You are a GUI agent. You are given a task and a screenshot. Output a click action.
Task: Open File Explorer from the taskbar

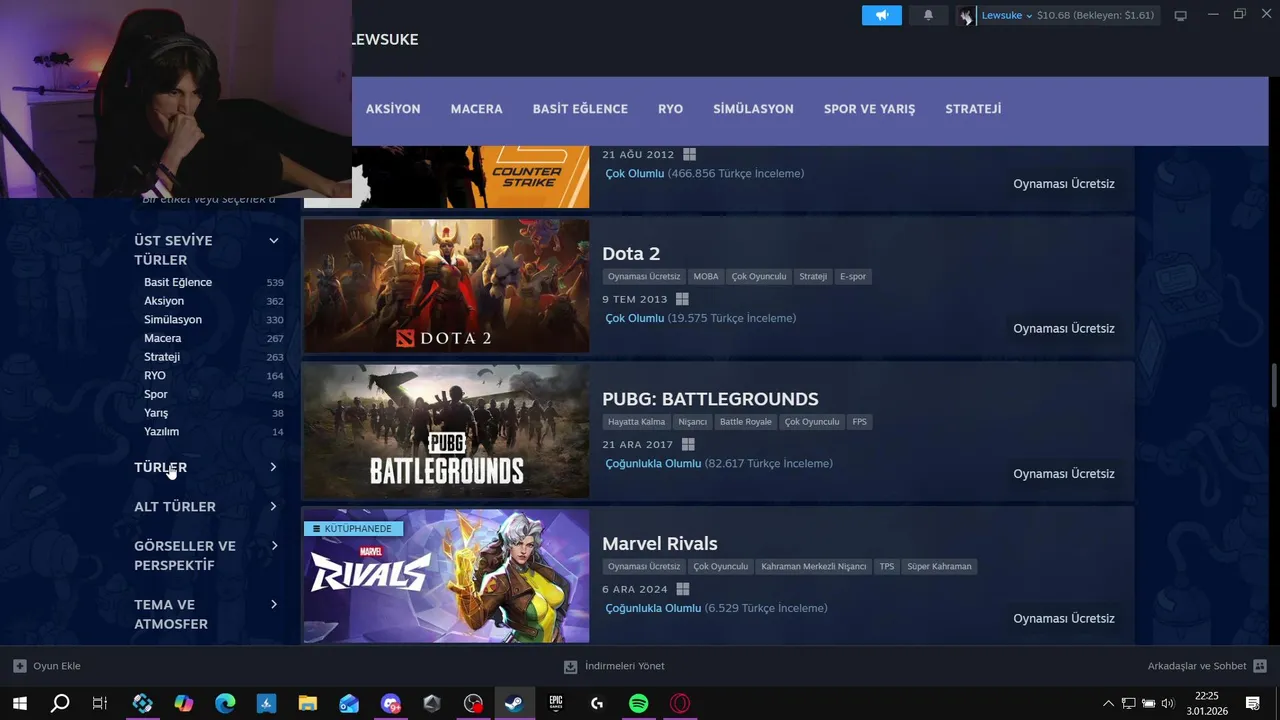tap(308, 703)
